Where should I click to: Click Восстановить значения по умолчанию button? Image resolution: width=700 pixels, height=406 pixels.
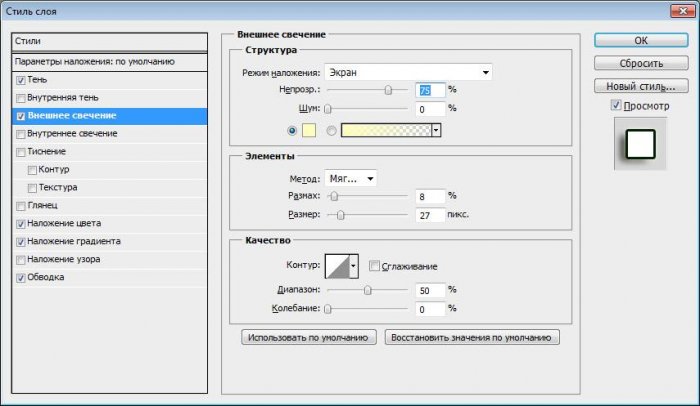pyautogui.click(x=472, y=338)
